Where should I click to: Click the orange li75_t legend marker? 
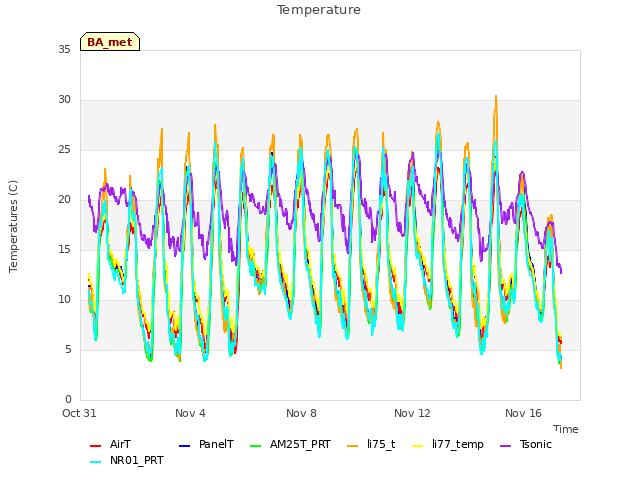(353, 446)
